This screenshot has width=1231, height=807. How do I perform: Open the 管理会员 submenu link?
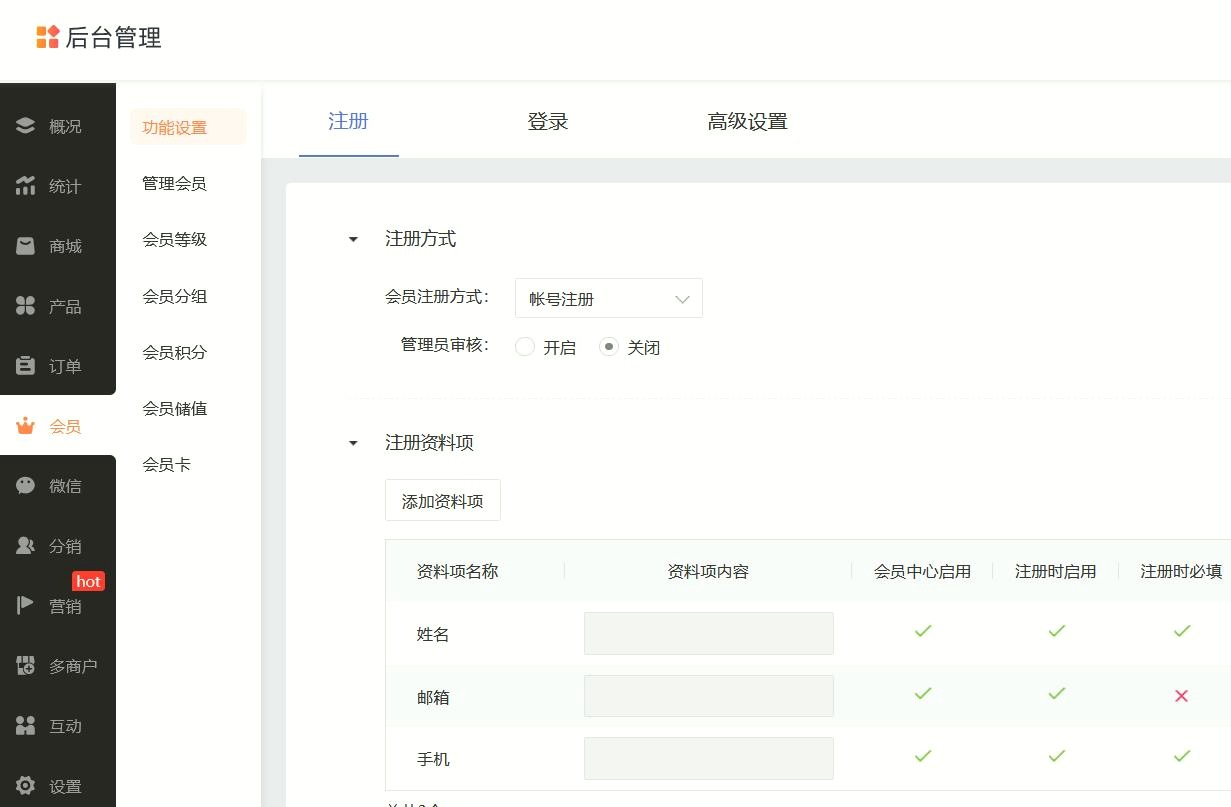[174, 184]
